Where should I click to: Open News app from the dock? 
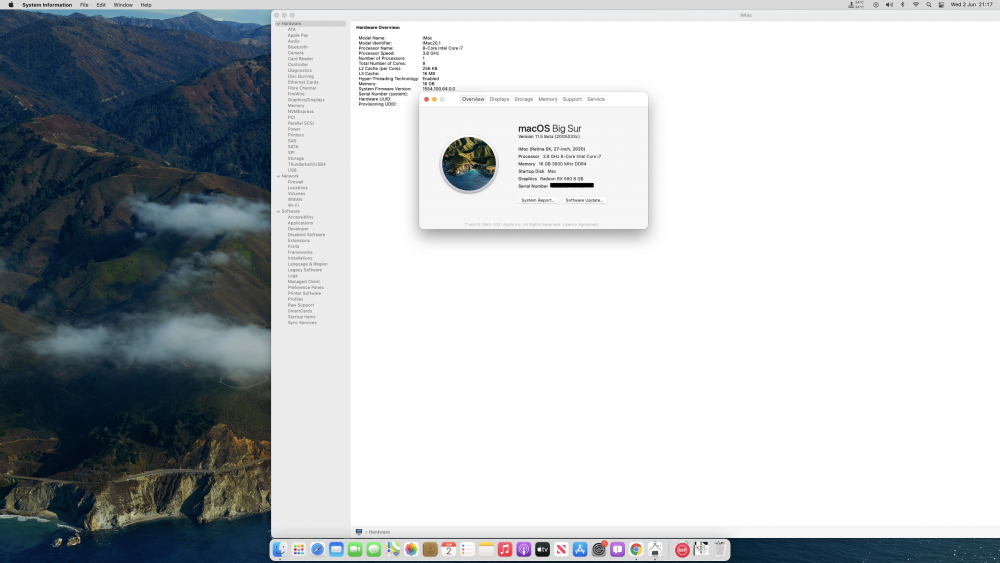pos(561,549)
